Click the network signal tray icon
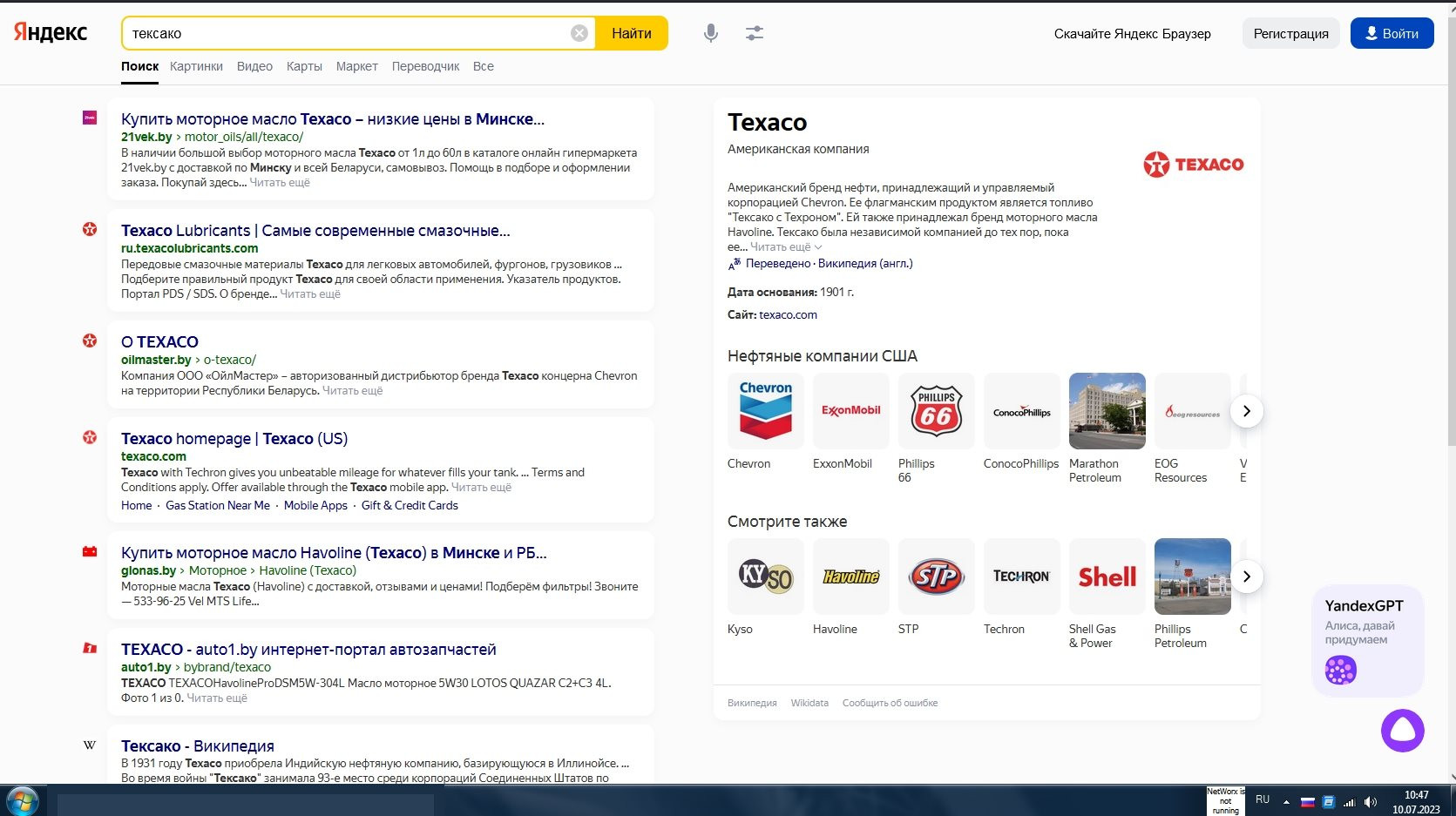 pyautogui.click(x=1350, y=802)
